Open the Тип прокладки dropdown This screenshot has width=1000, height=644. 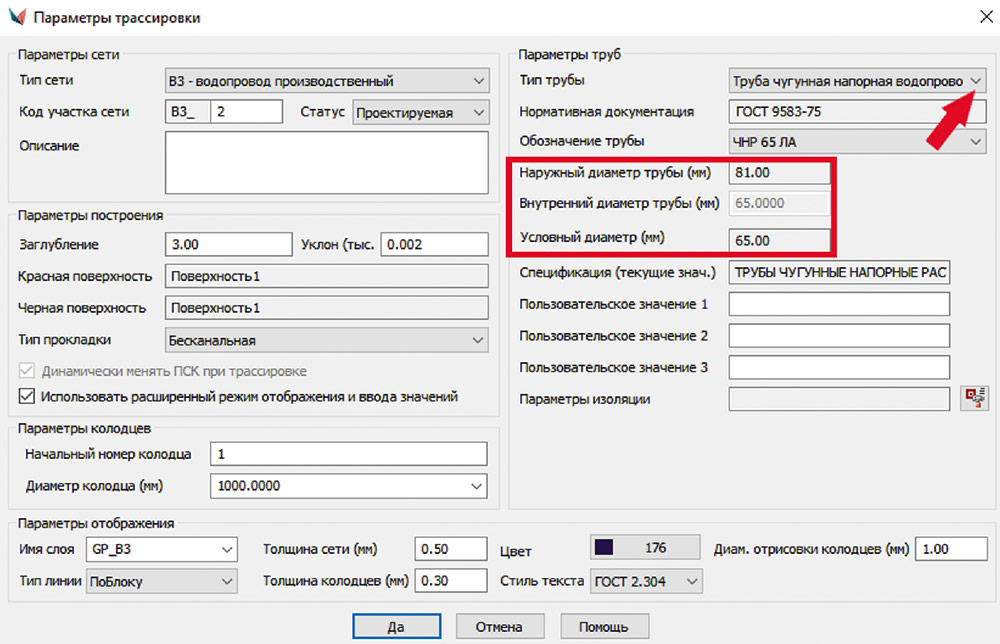coord(476,341)
